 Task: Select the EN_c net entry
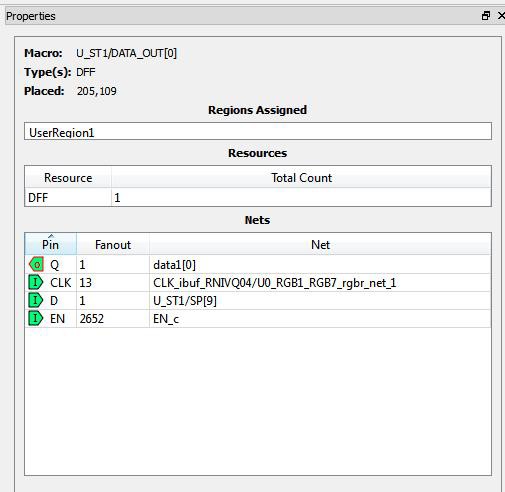[x=166, y=319]
